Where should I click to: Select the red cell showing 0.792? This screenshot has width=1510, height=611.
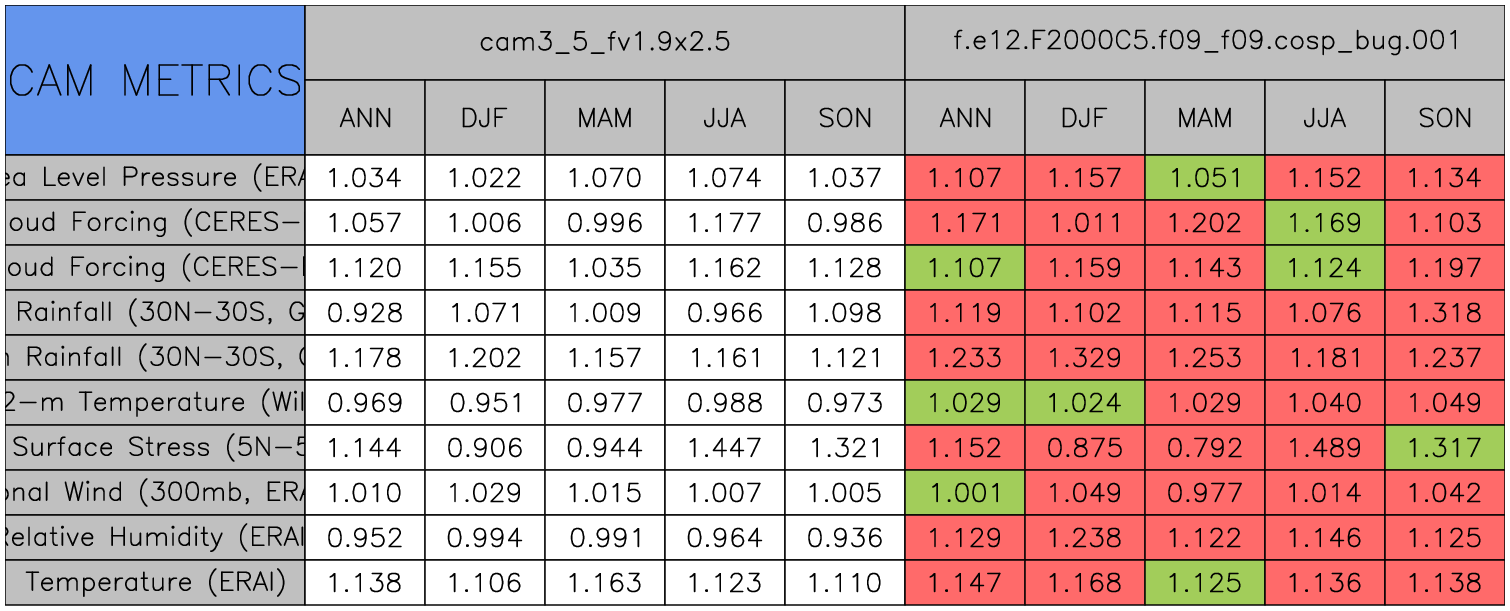(x=1204, y=447)
